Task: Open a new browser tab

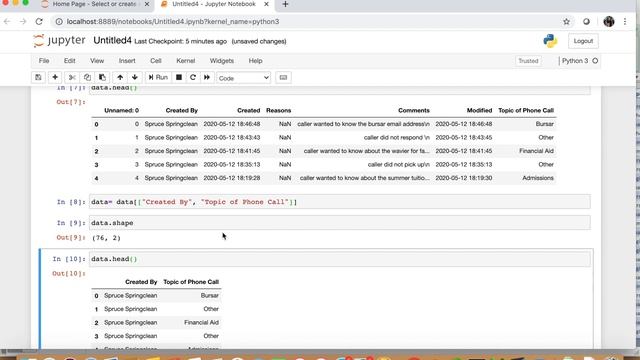Action: click(x=285, y=4)
